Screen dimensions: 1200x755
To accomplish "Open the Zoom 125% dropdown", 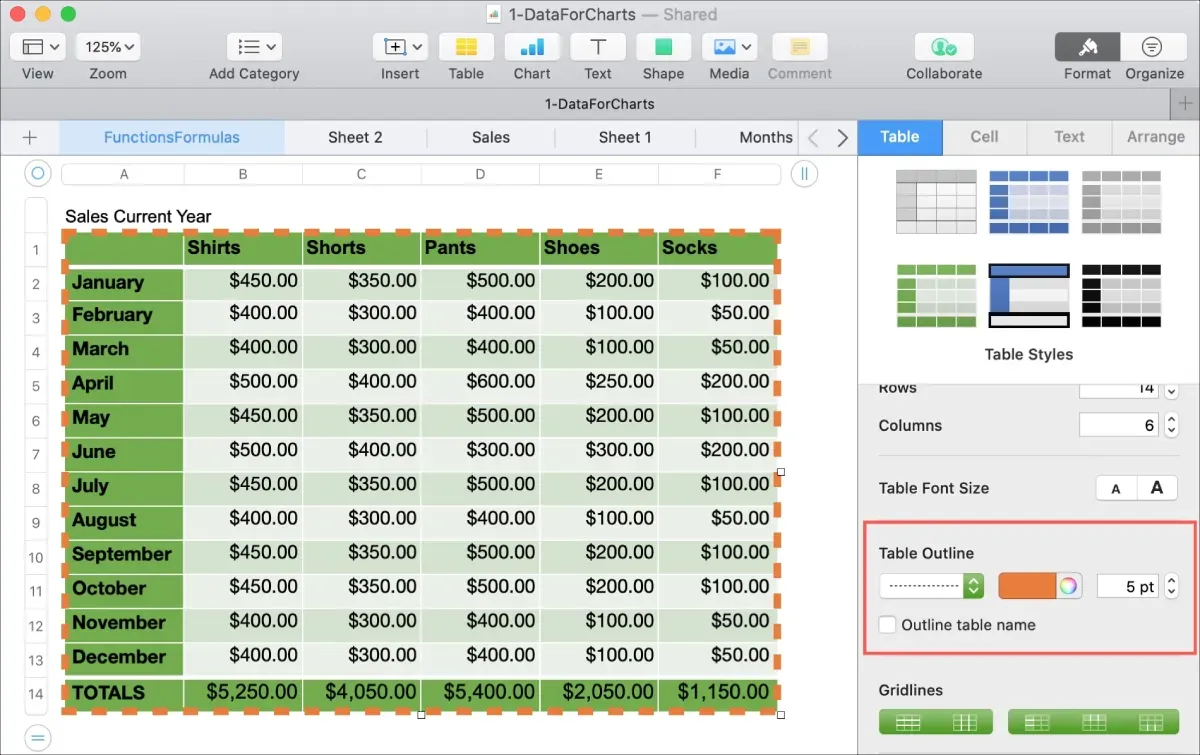I will (x=108, y=47).
